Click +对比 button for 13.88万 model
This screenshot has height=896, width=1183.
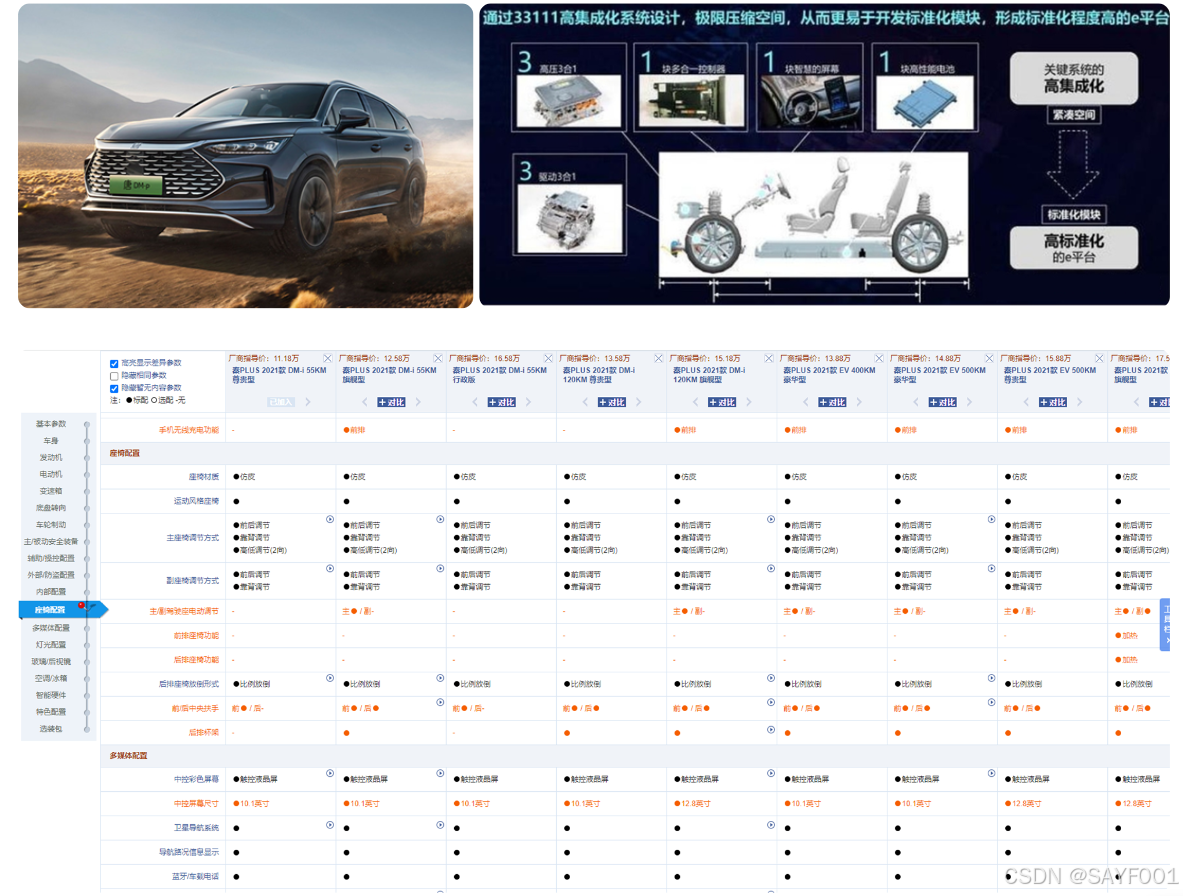832,402
